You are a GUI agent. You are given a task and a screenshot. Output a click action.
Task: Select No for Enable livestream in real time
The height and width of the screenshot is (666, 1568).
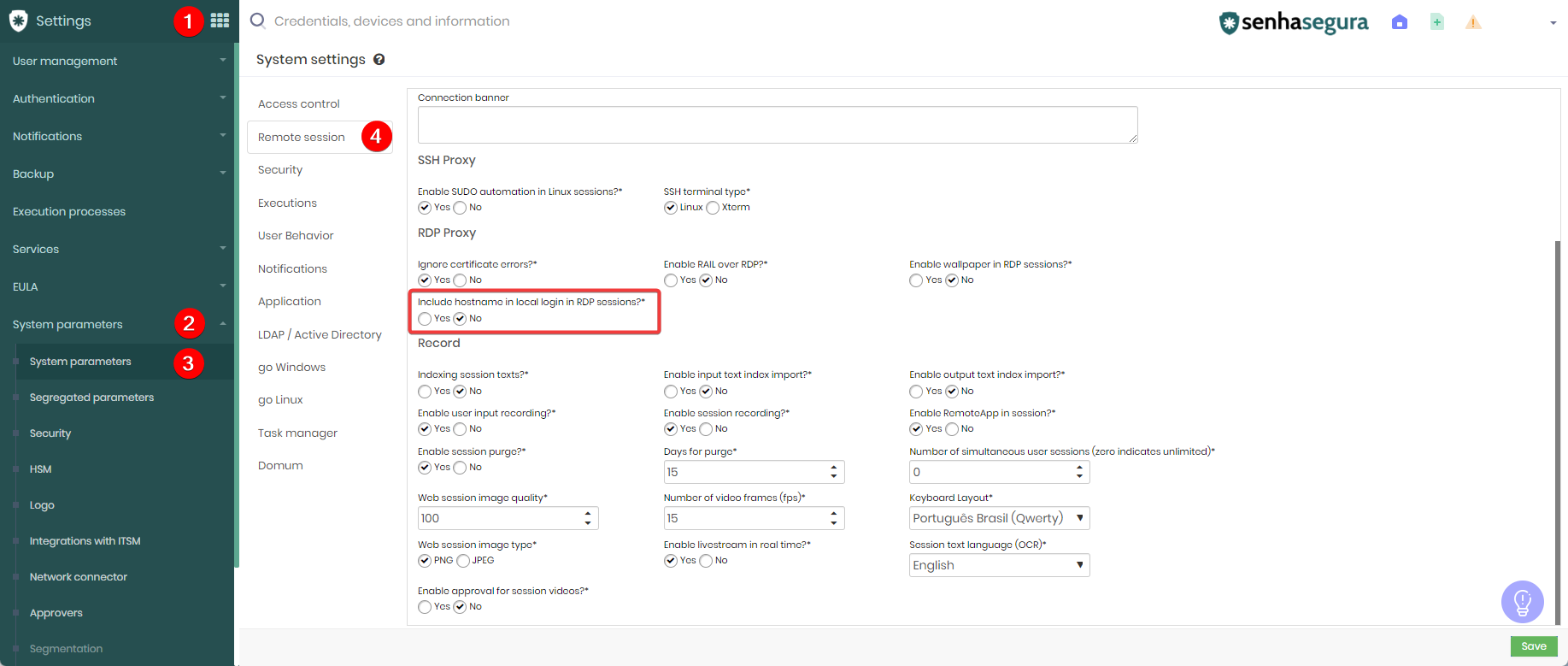pyautogui.click(x=706, y=561)
